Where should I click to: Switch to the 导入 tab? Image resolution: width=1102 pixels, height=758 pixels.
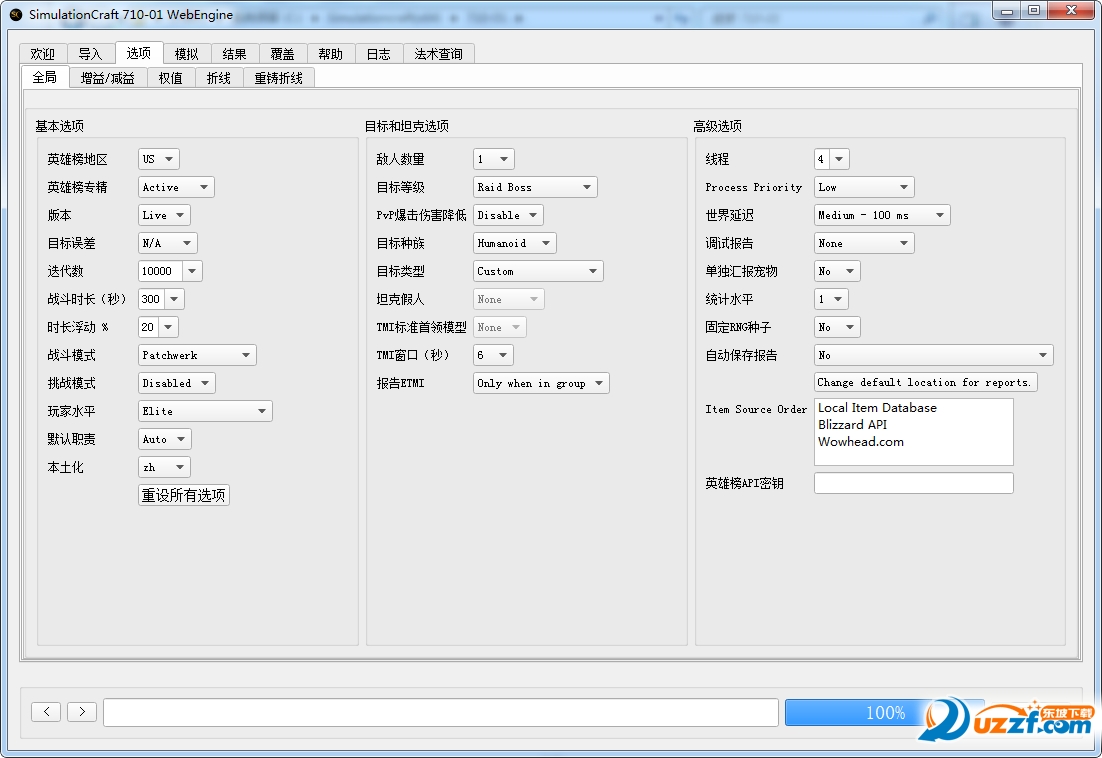pyautogui.click(x=90, y=54)
